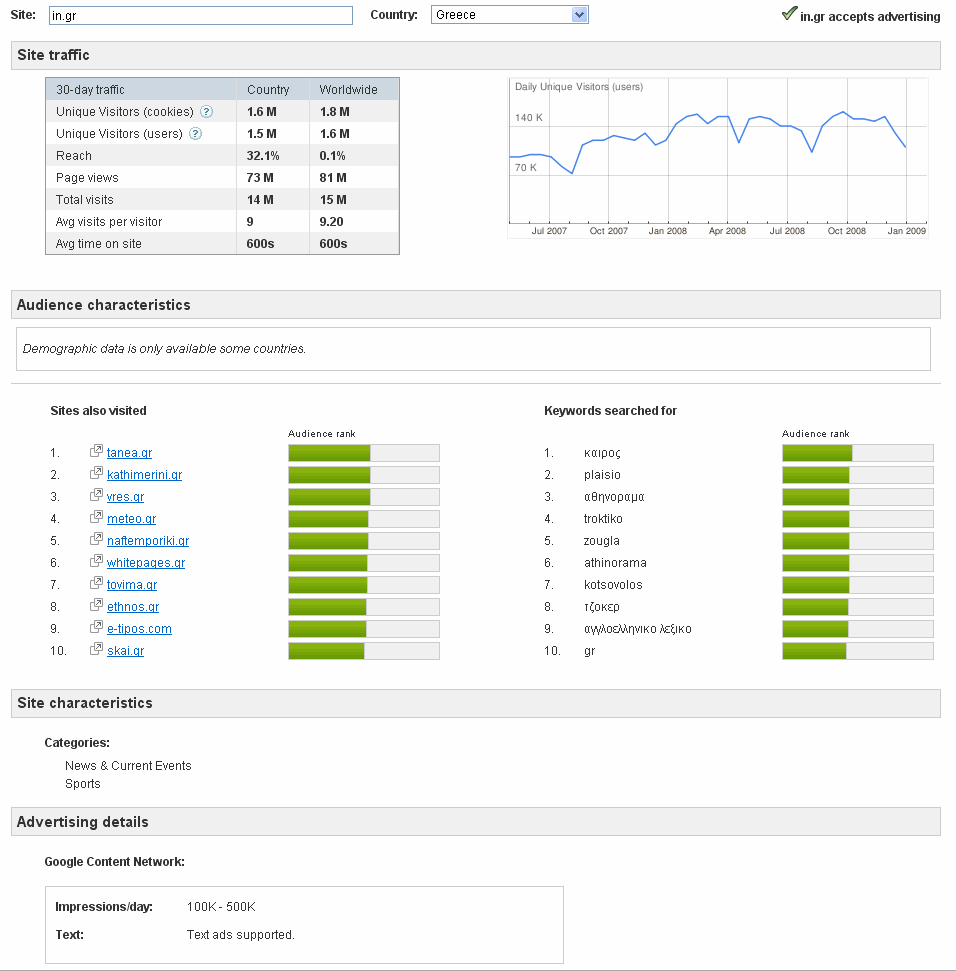This screenshot has width=956, height=971.
Task: Click the audience rank bar for tanea.gr
Action: pyautogui.click(x=364, y=453)
